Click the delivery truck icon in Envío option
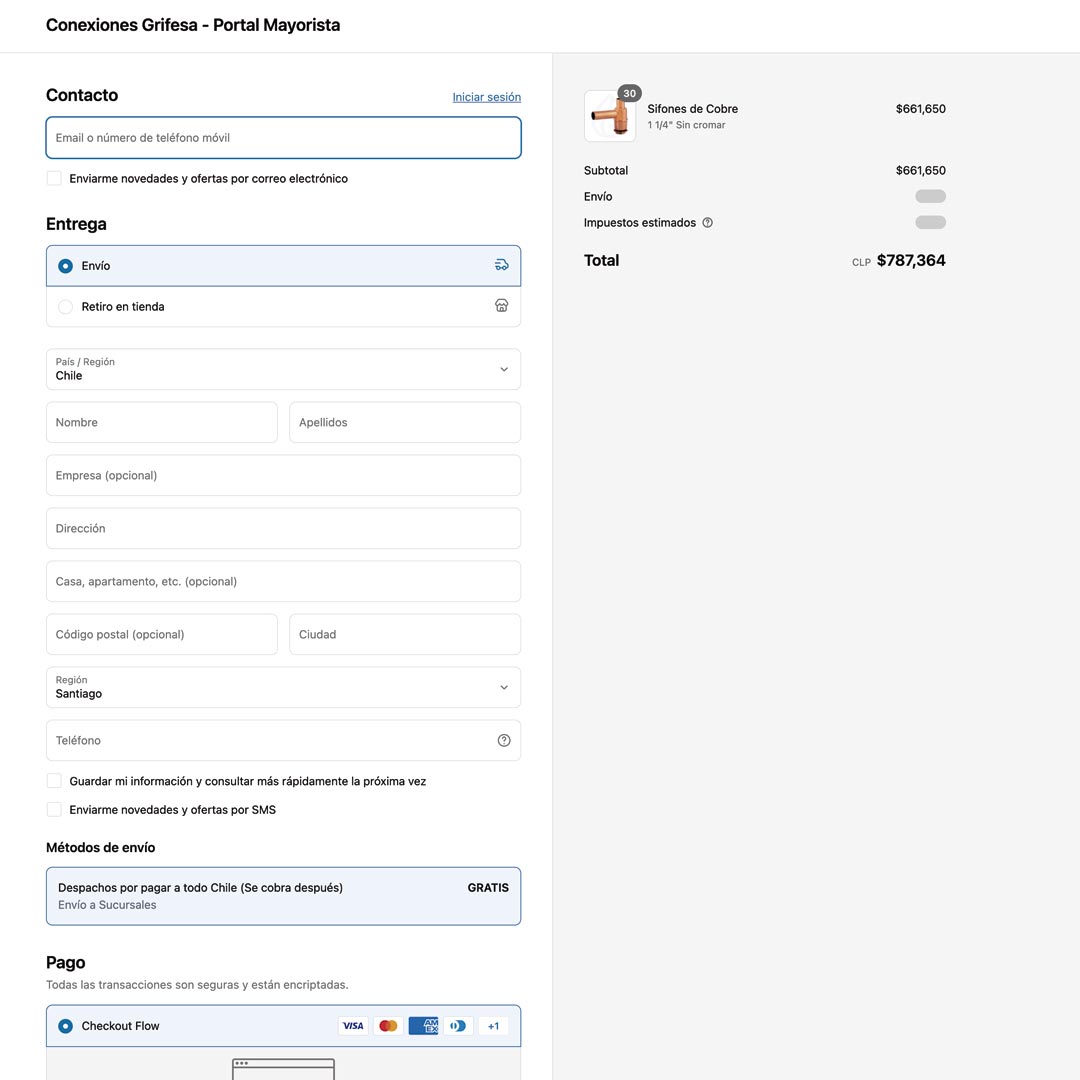The image size is (1080, 1080). [x=502, y=265]
